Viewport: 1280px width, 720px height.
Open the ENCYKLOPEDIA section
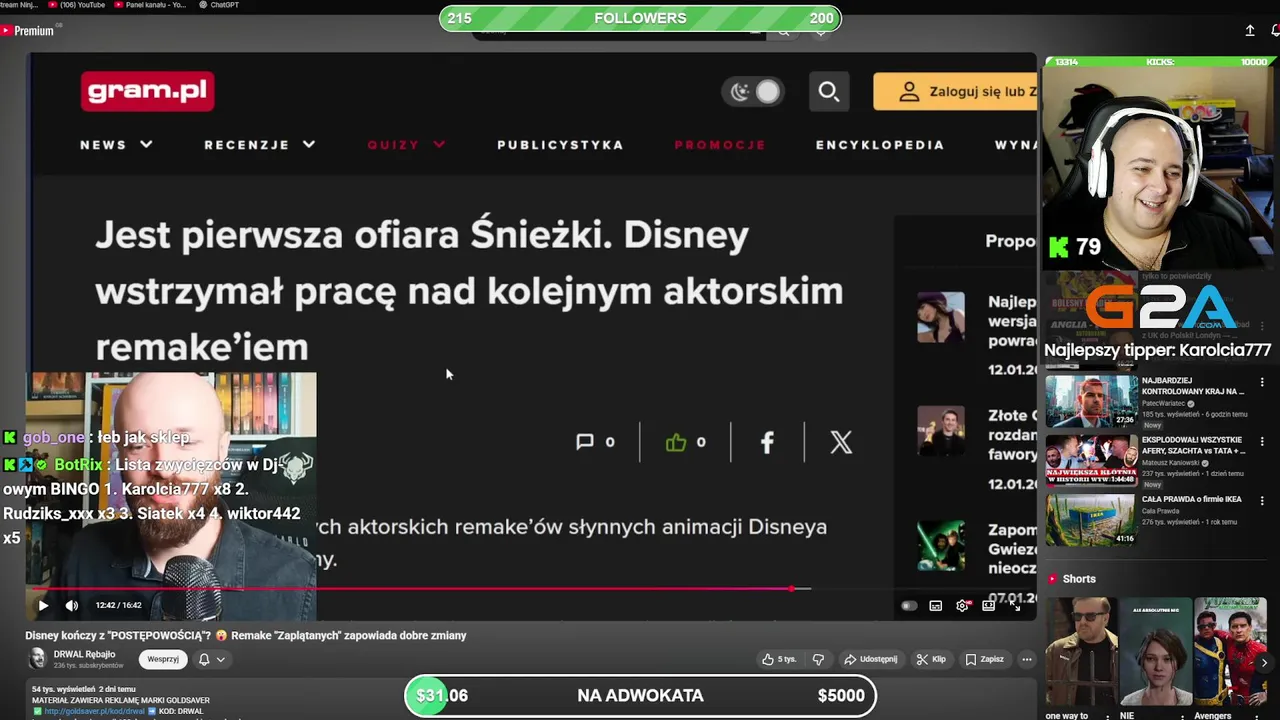point(880,145)
